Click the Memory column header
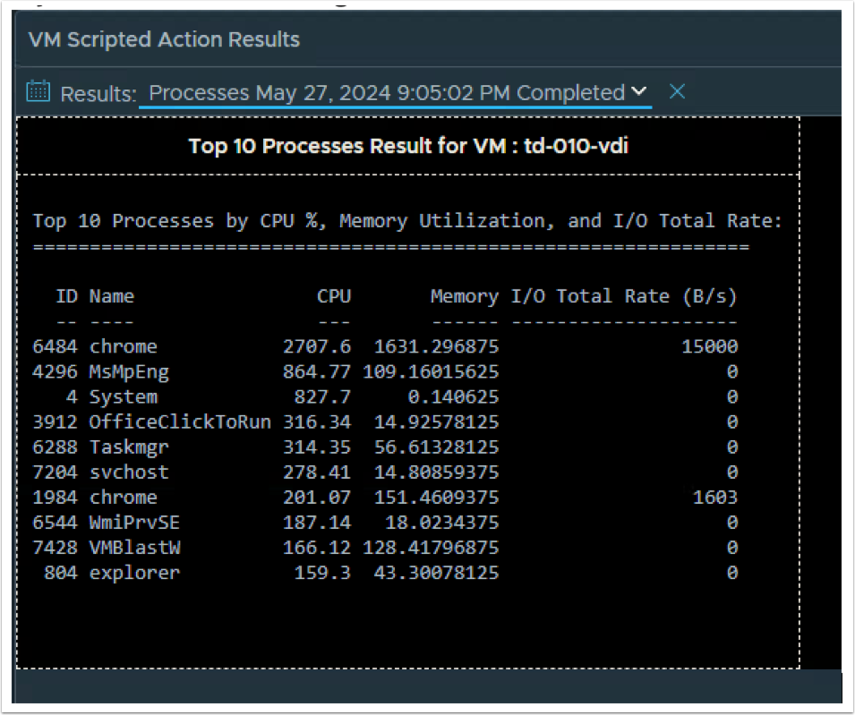 click(x=464, y=296)
